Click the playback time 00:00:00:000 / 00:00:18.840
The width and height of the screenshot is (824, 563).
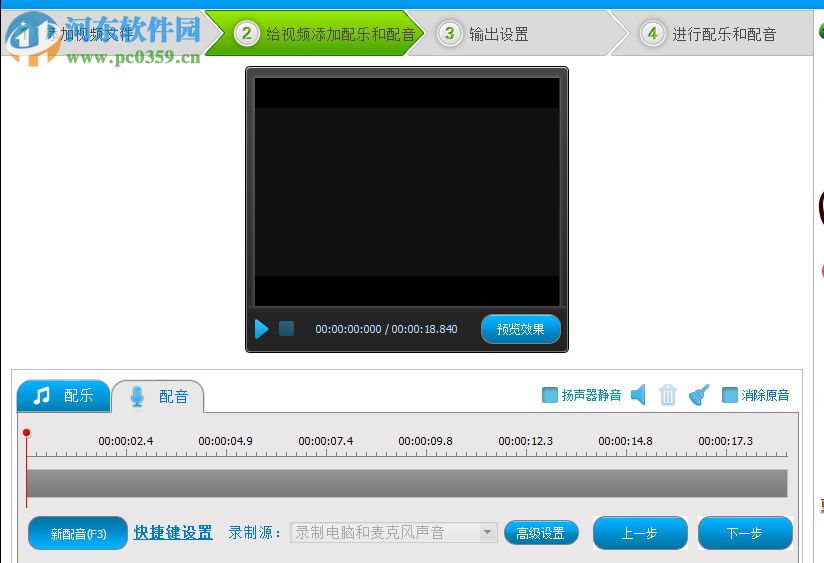[386, 329]
